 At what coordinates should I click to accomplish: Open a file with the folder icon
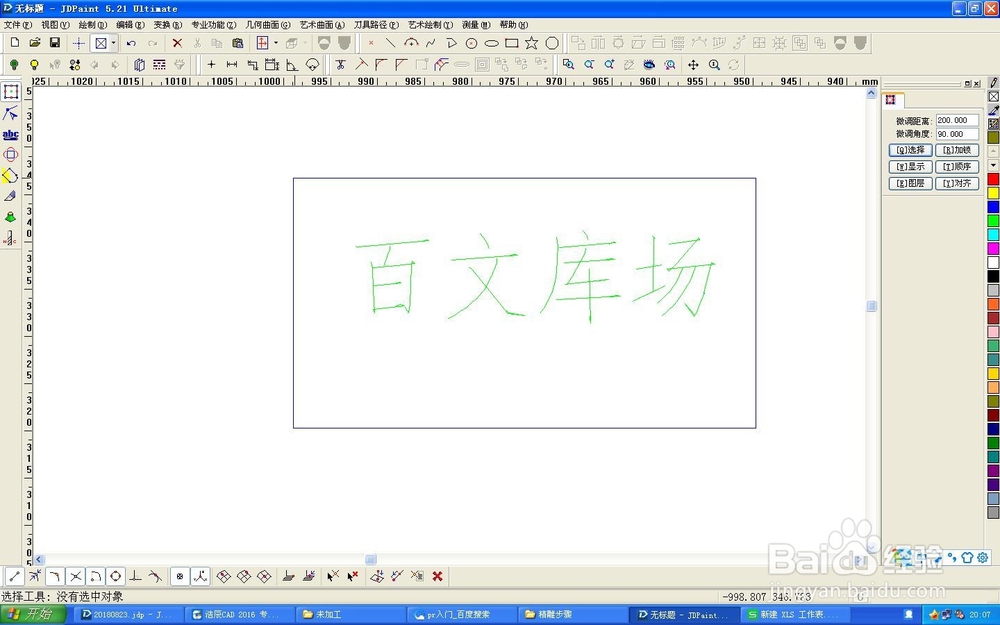(x=35, y=43)
